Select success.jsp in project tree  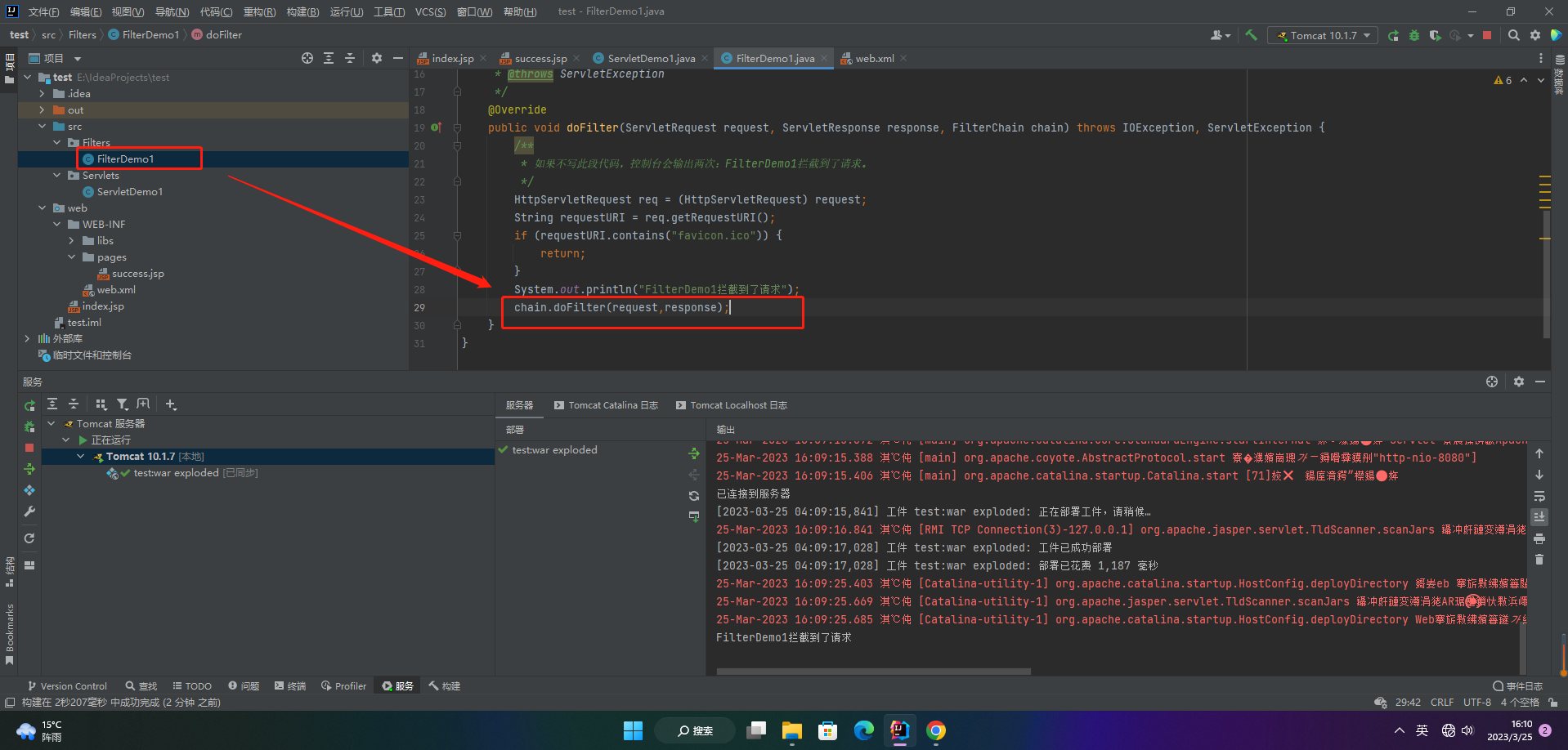(x=137, y=273)
